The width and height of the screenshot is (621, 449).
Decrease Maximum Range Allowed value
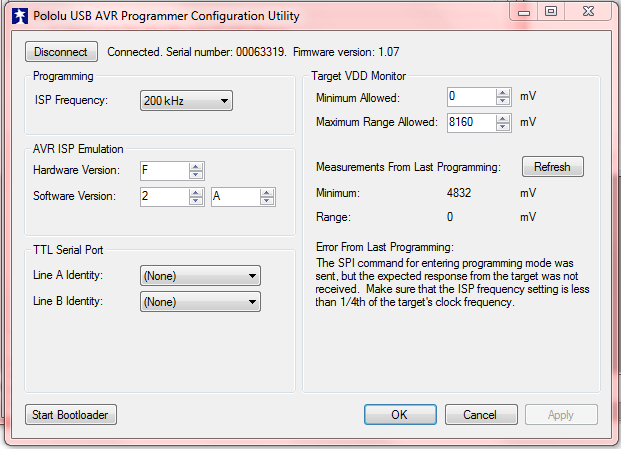point(503,127)
